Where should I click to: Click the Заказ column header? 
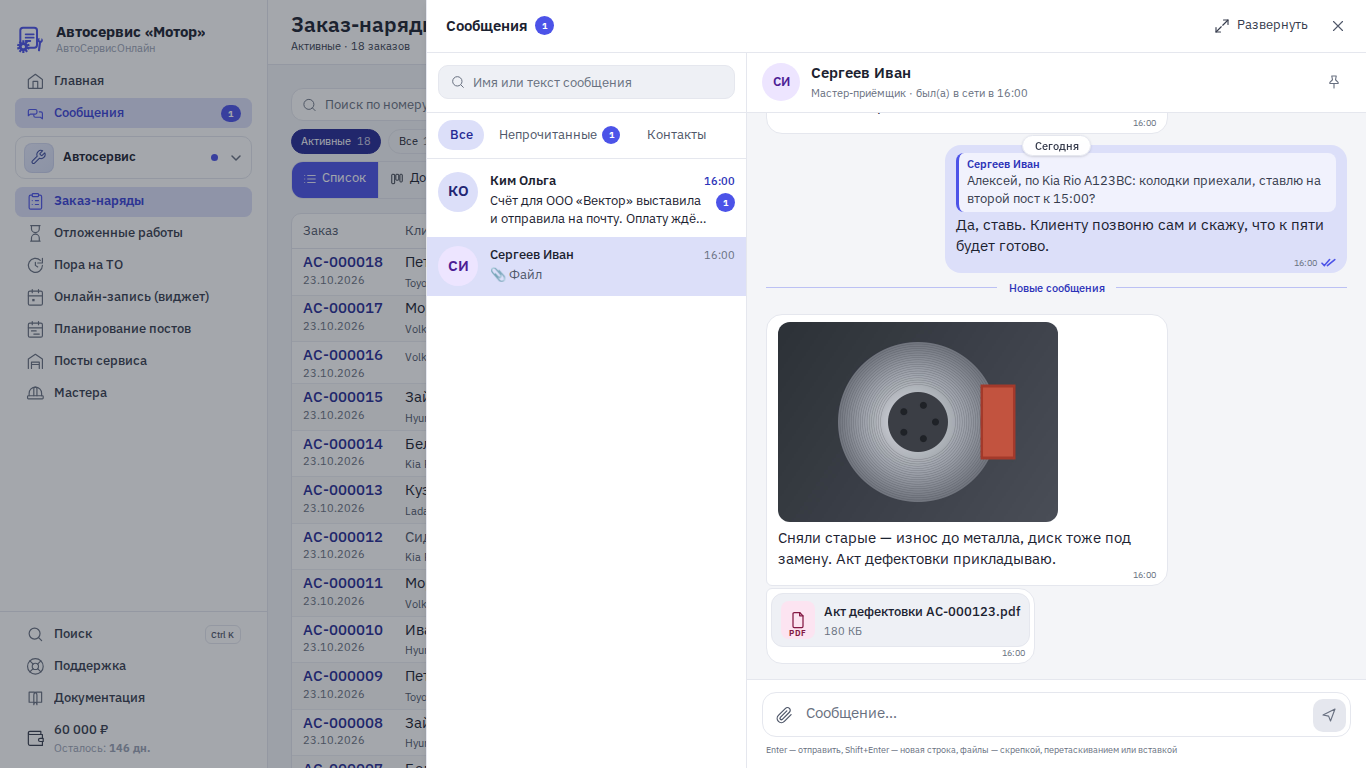[x=321, y=231]
